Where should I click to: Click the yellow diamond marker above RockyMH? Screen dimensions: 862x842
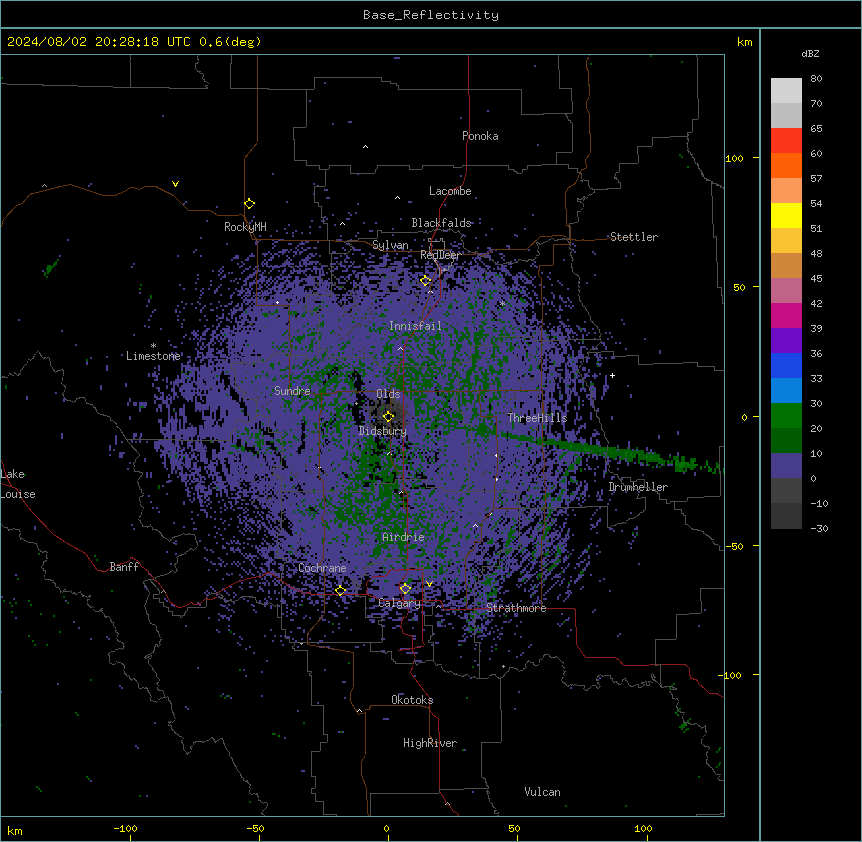click(250, 204)
